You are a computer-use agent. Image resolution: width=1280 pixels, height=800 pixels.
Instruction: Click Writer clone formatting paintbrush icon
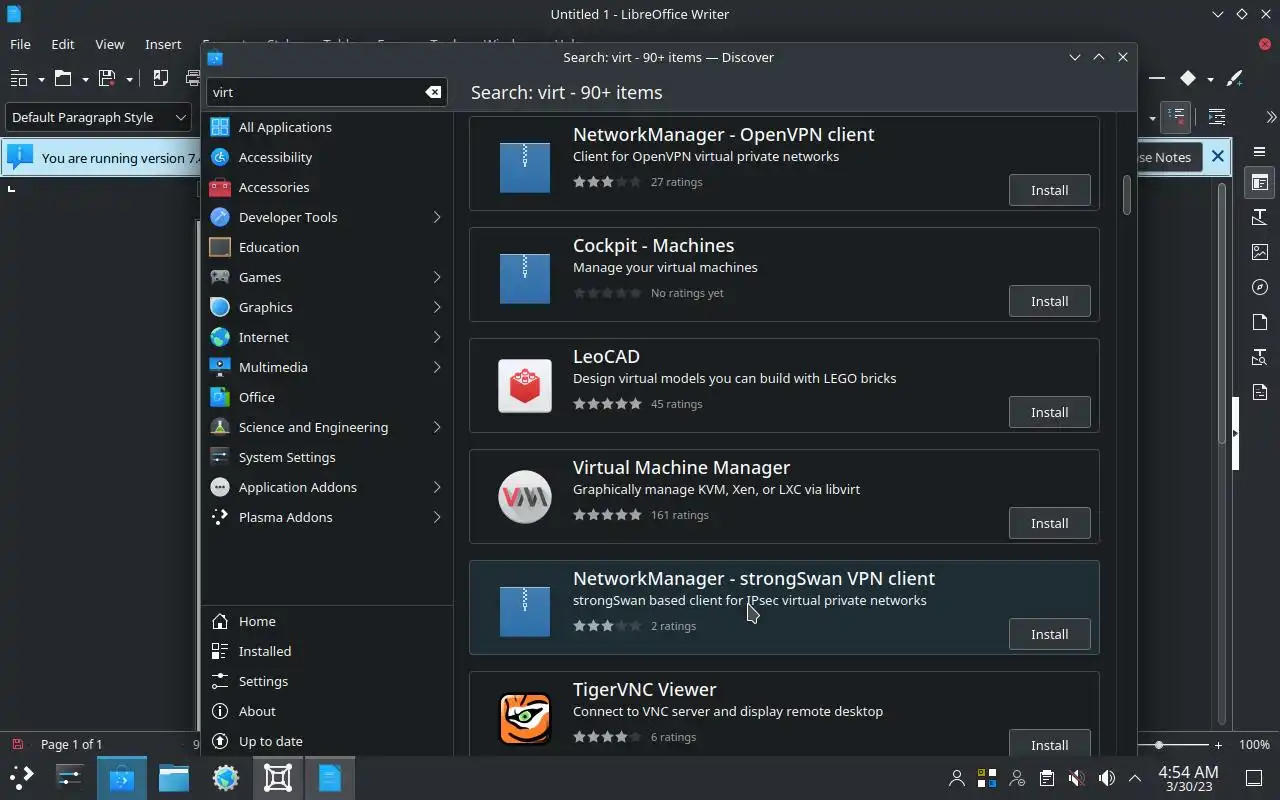(x=1235, y=78)
